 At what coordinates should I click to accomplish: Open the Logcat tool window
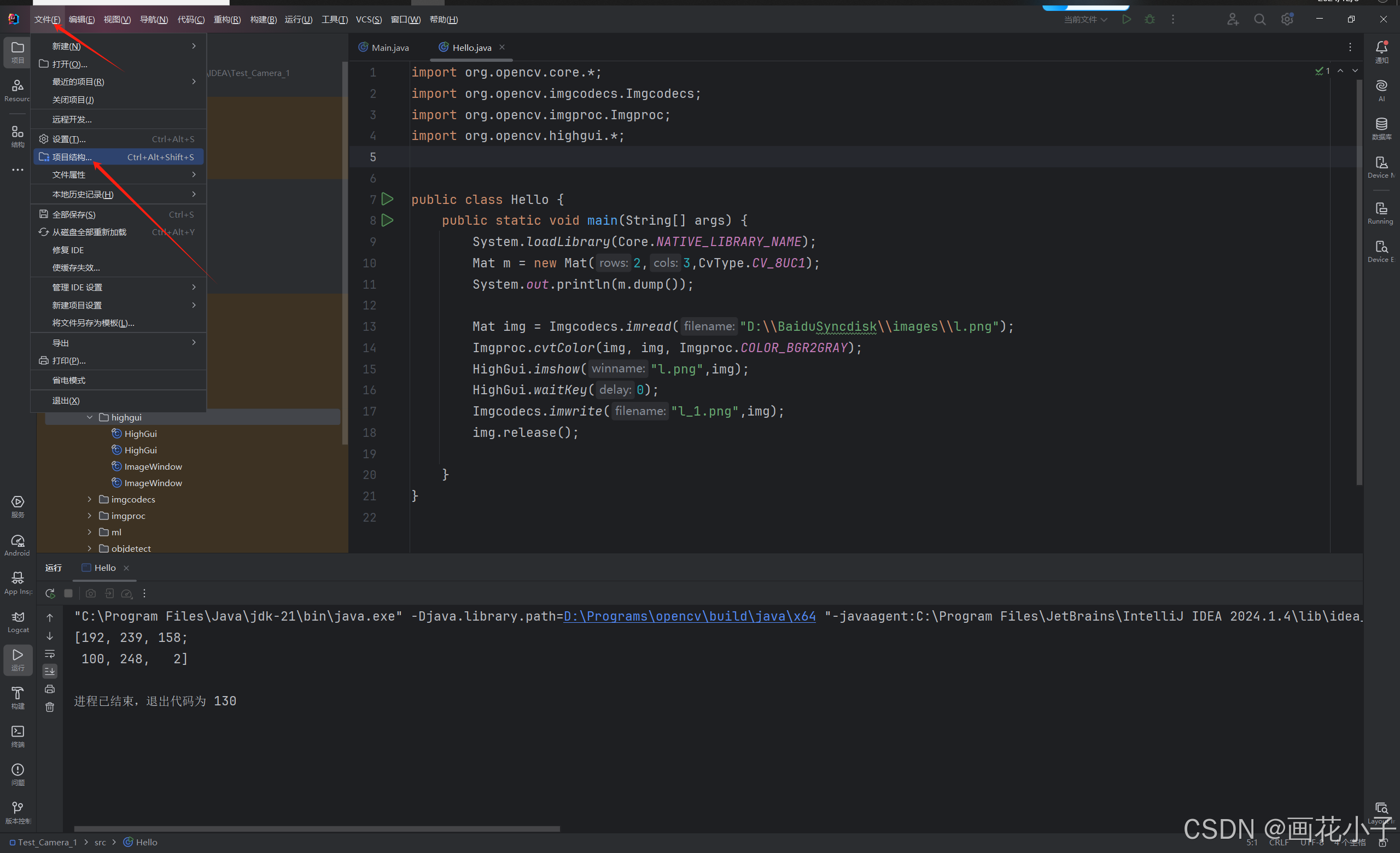coord(17,620)
